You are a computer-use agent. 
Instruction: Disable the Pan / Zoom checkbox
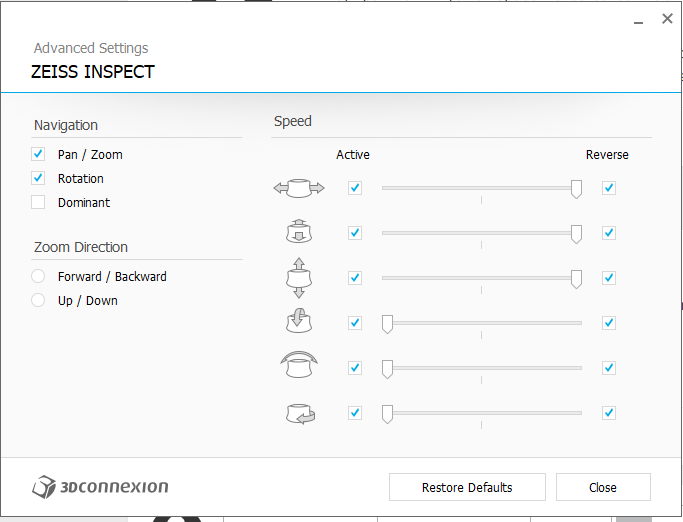coord(38,155)
